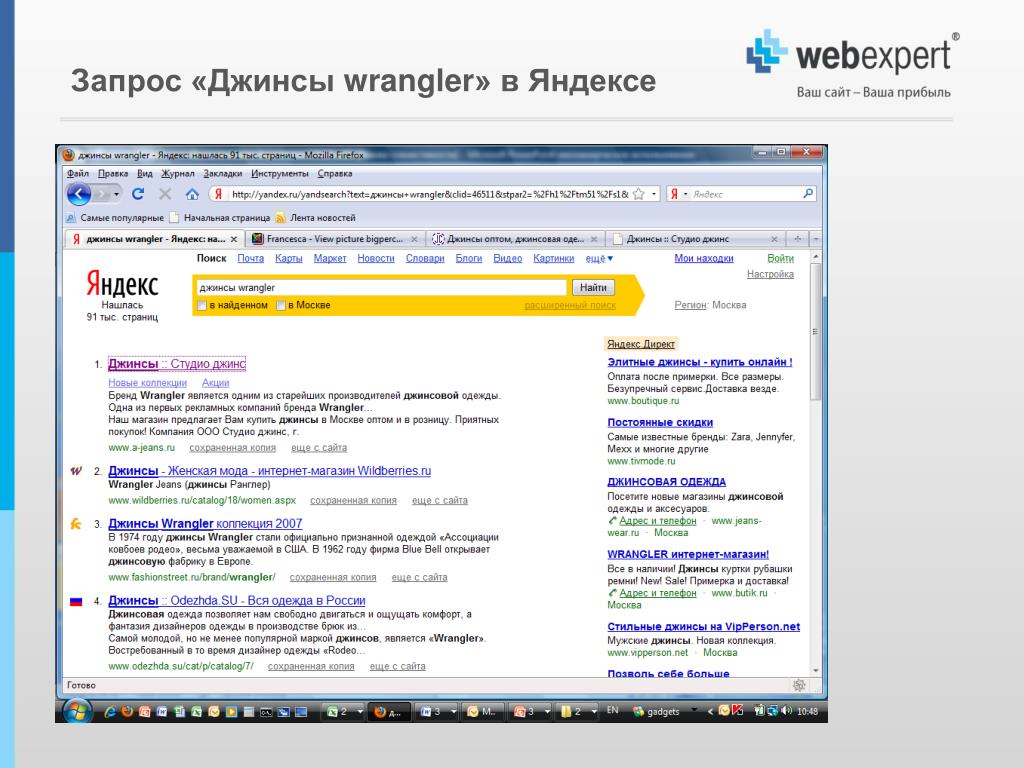Viewport: 1024px width, 768px height.
Task: Click the reload page icon
Action: [x=138, y=194]
